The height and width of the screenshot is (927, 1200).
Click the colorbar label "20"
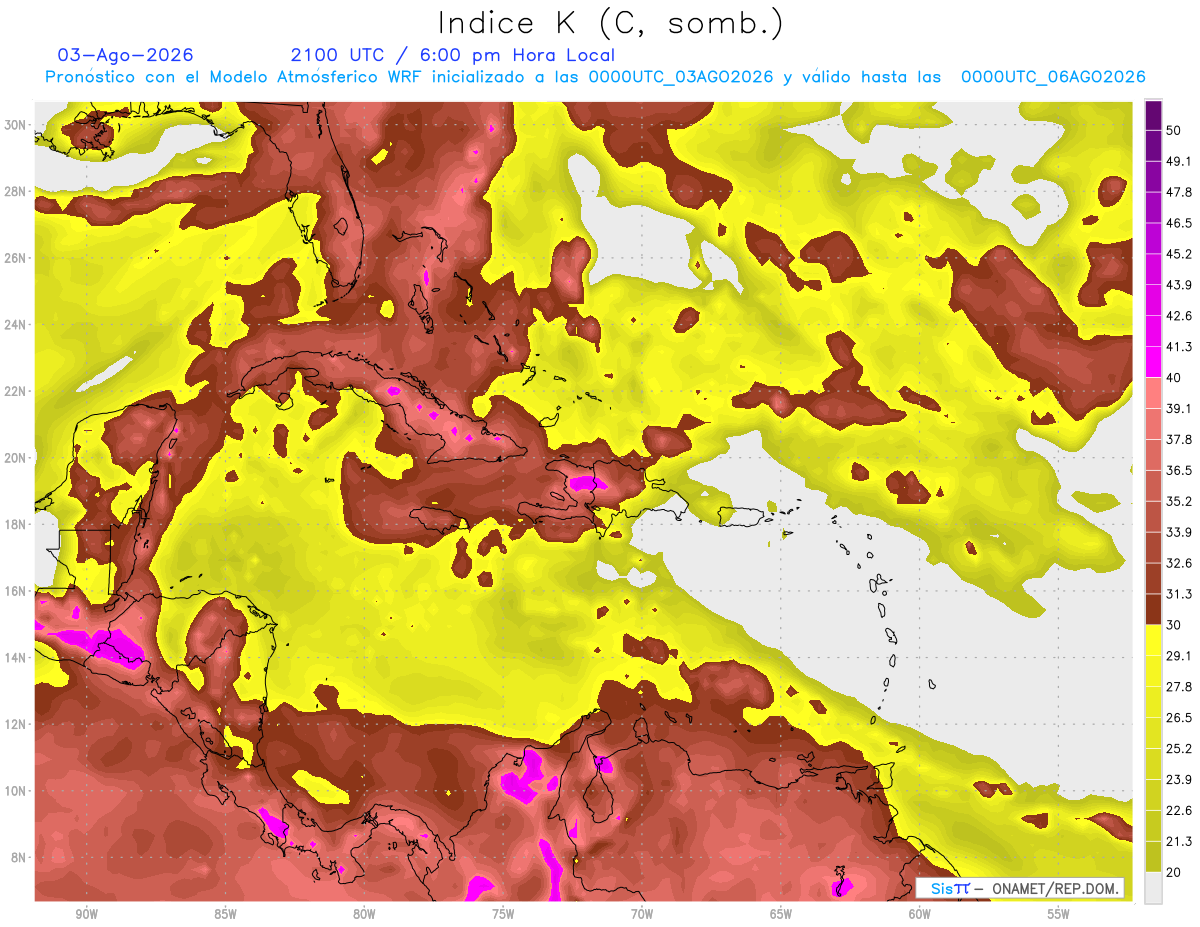point(1174,872)
